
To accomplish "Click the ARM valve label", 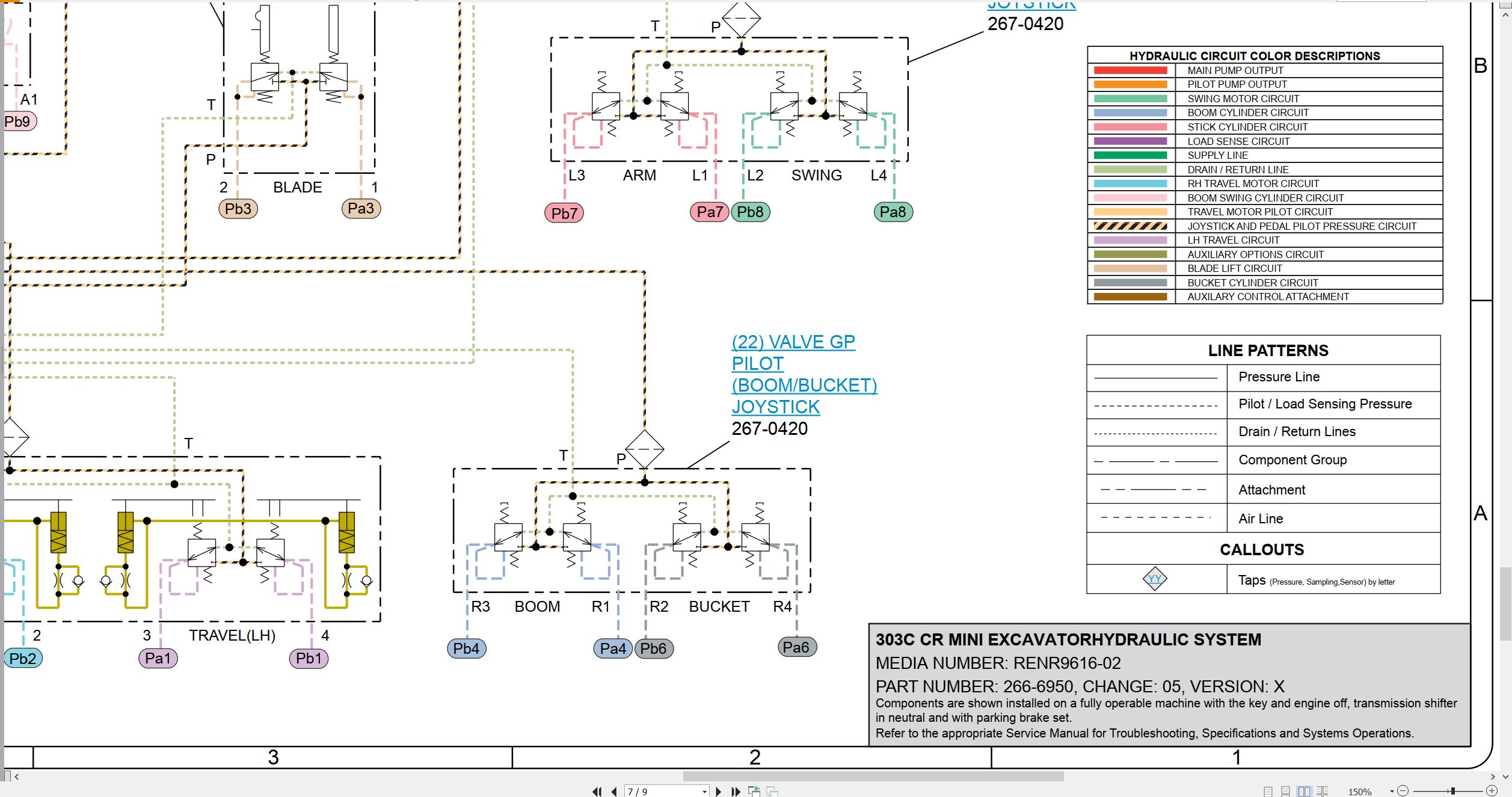I will tap(639, 175).
